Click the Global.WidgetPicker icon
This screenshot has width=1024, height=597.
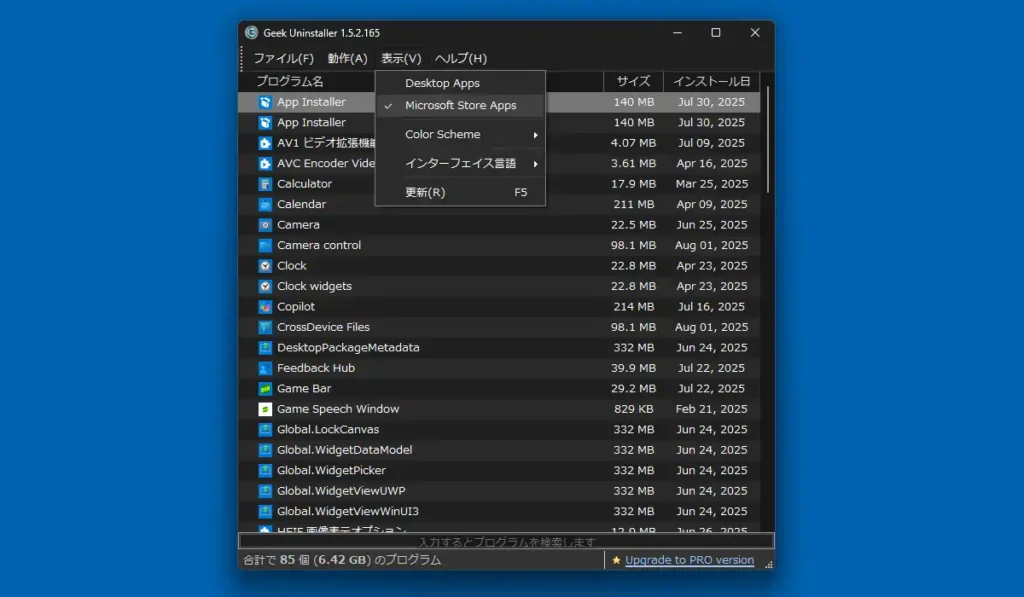tap(265, 470)
